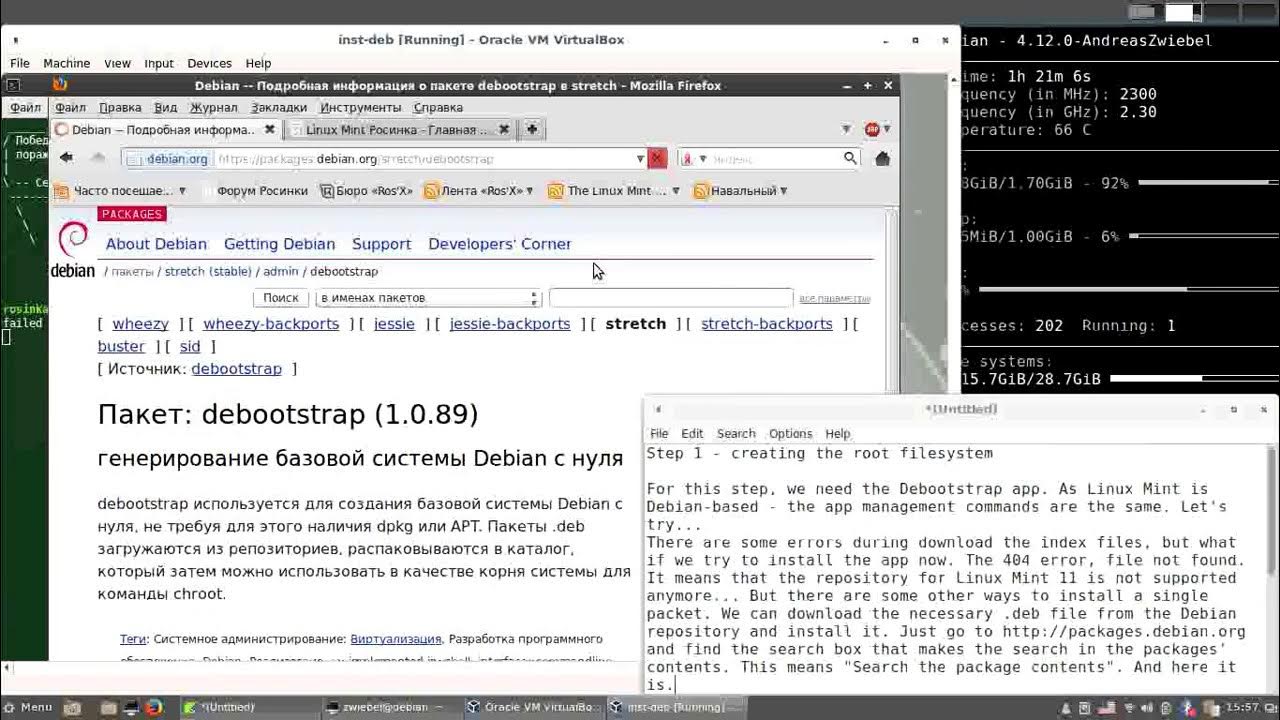Open the Menu button on the taskbar

28,707
